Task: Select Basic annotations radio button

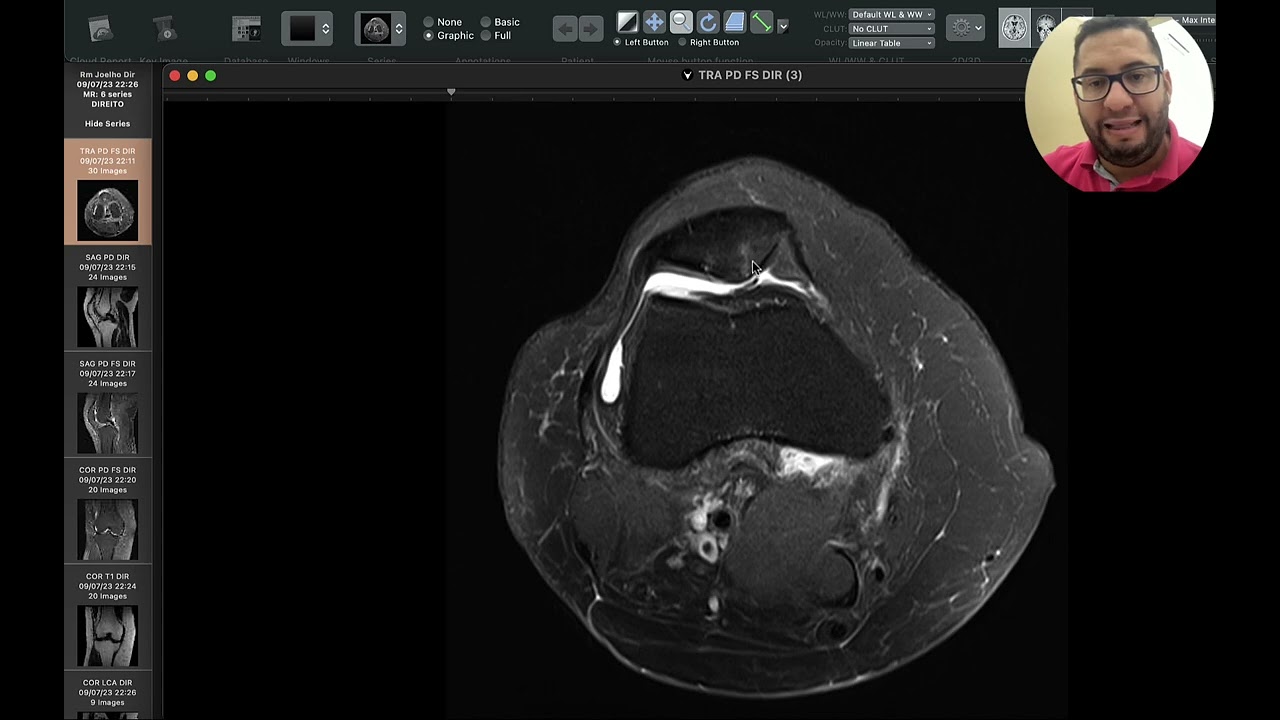Action: (x=486, y=22)
